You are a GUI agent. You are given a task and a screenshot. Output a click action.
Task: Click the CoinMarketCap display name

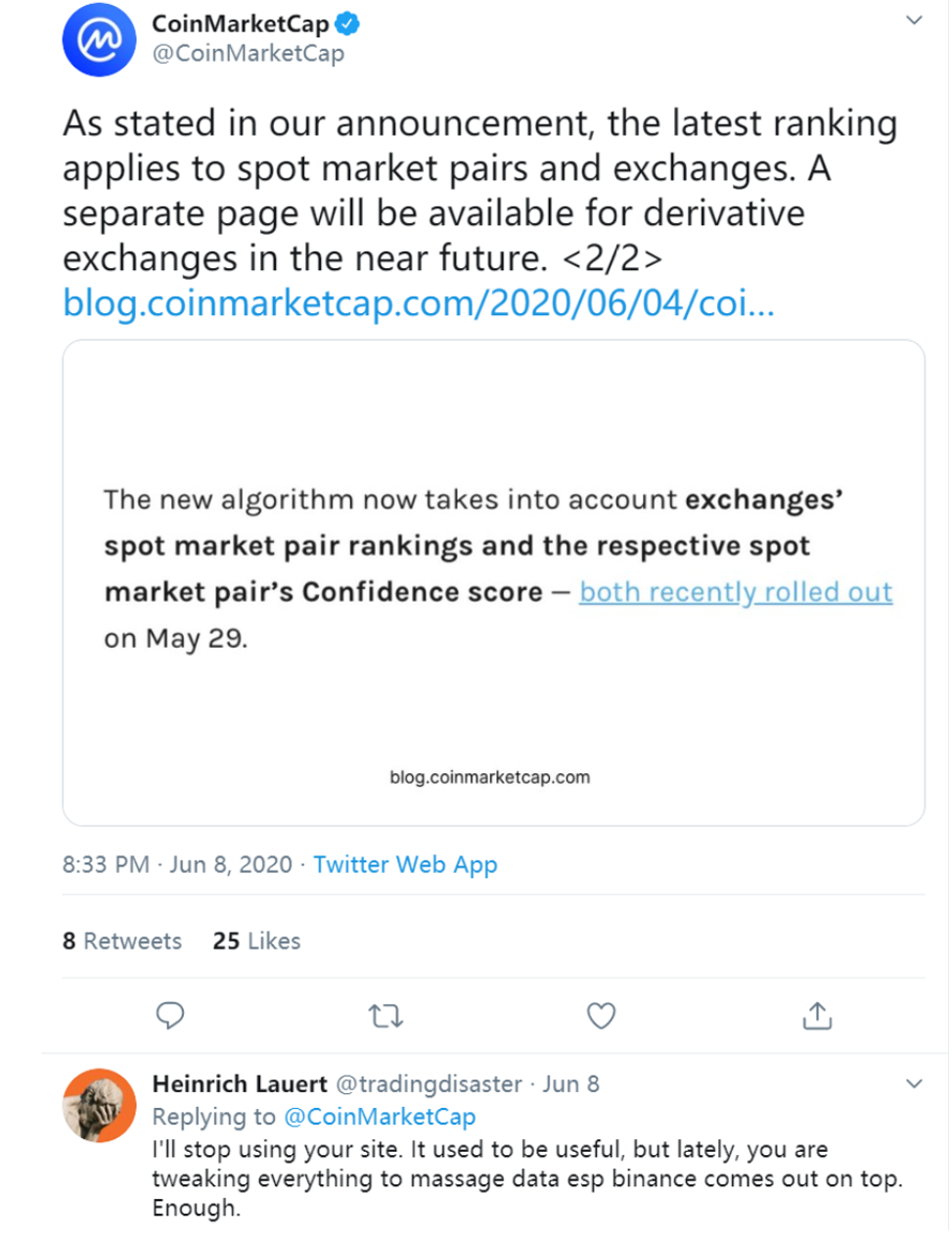coord(240,23)
